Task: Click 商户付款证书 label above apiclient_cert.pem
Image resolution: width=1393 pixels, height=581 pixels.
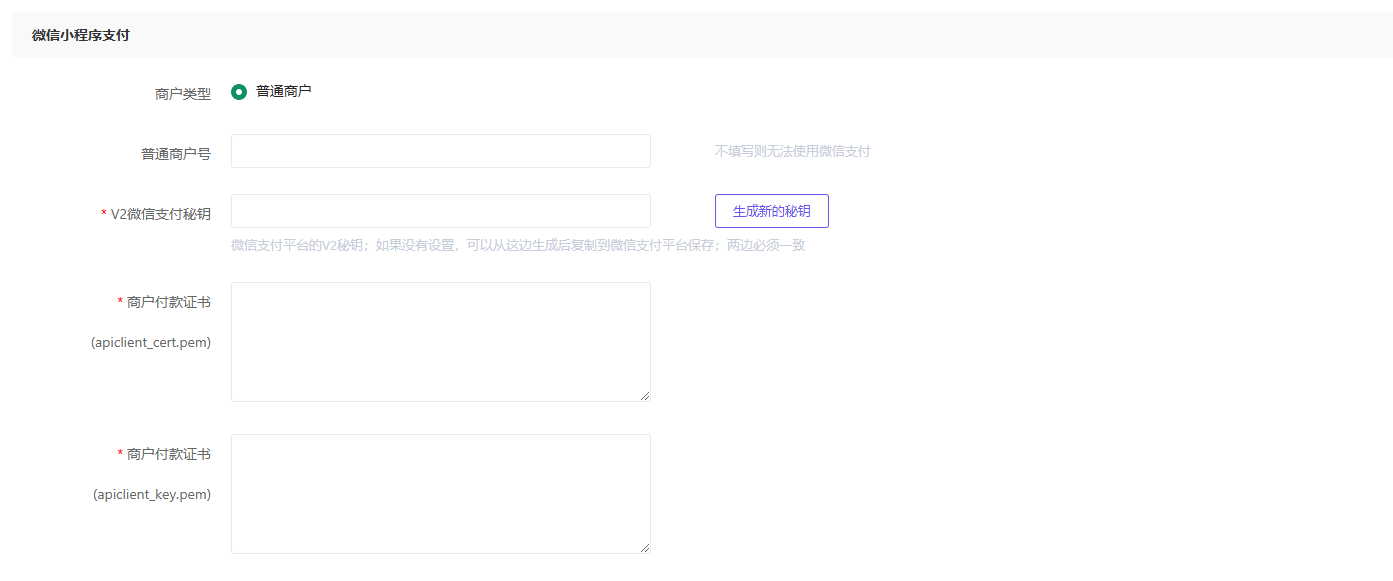Action: point(169,302)
